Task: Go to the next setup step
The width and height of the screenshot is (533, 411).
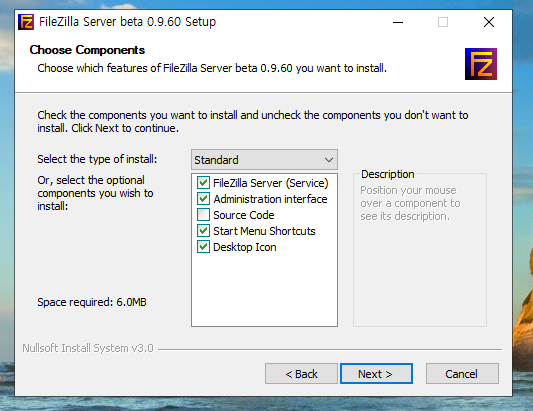Action: click(x=376, y=374)
